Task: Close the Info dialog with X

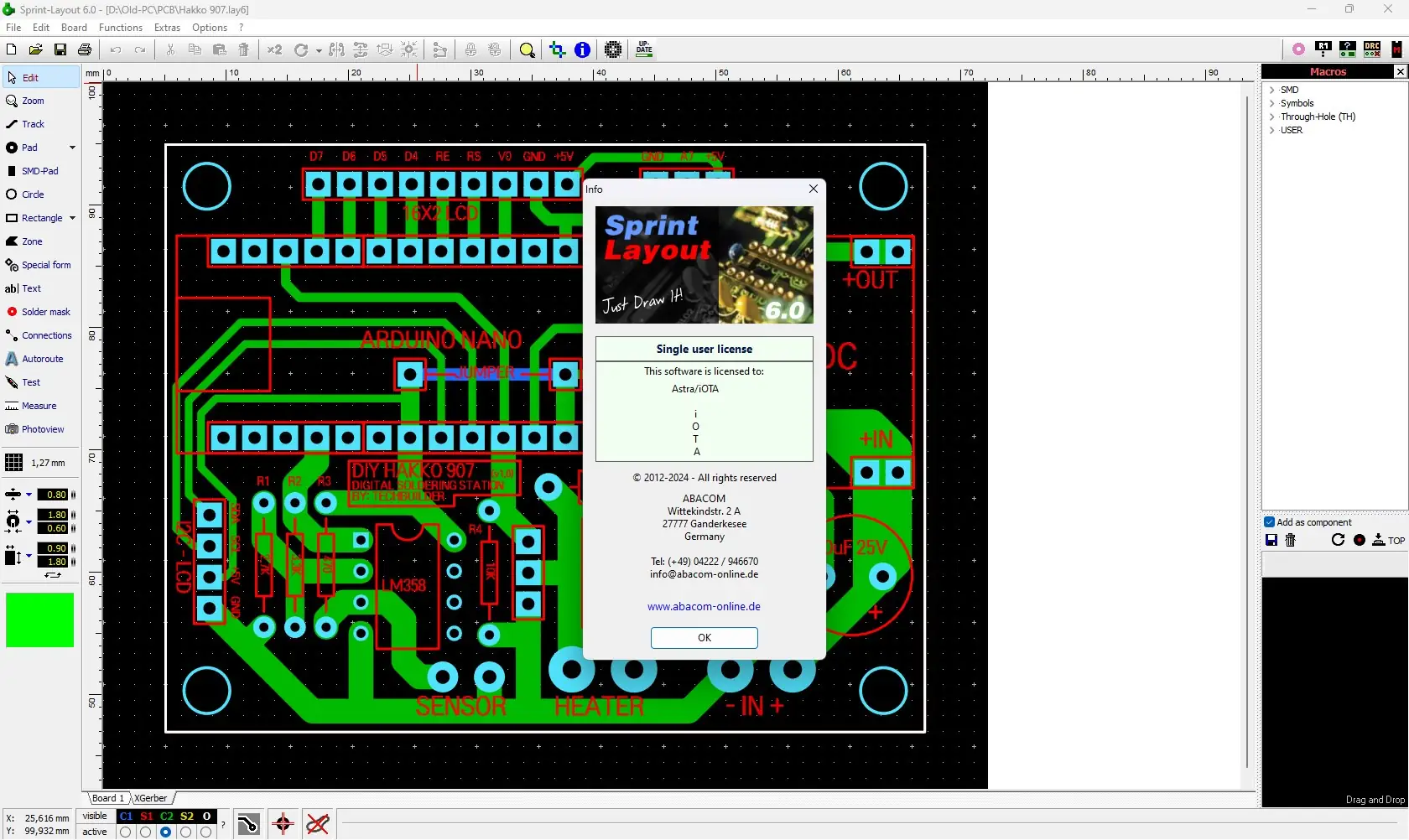Action: [x=814, y=189]
